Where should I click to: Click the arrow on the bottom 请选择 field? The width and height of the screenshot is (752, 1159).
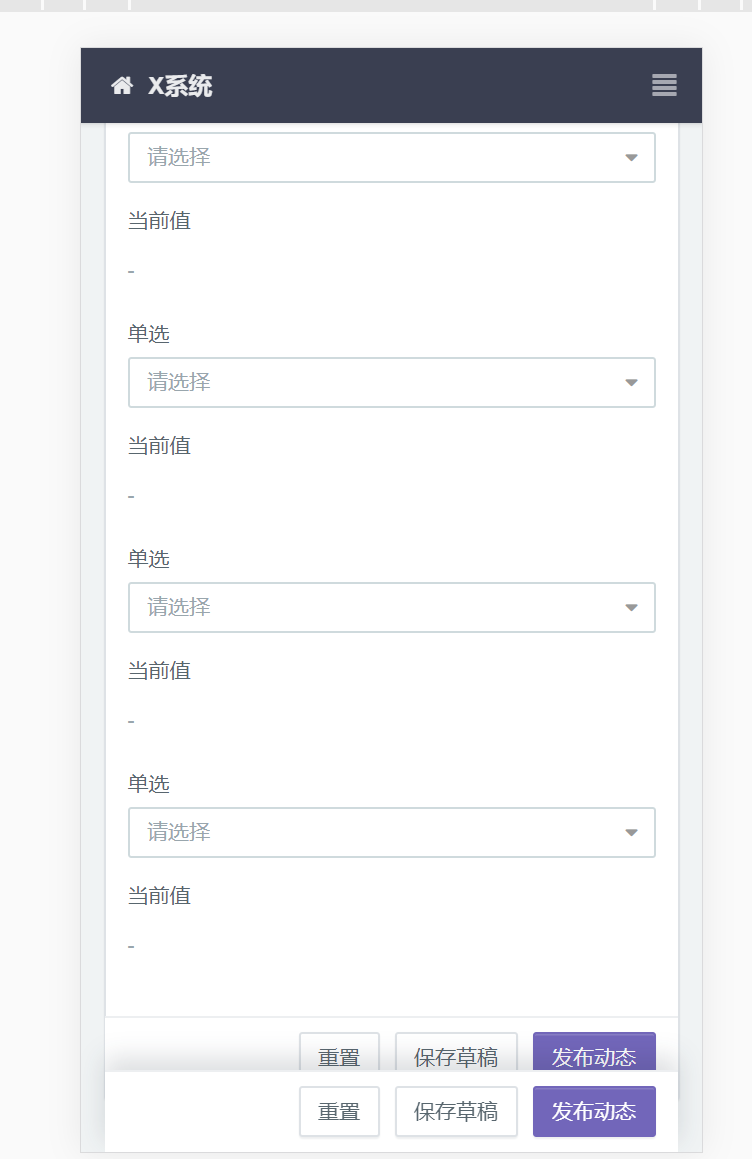coord(632,832)
